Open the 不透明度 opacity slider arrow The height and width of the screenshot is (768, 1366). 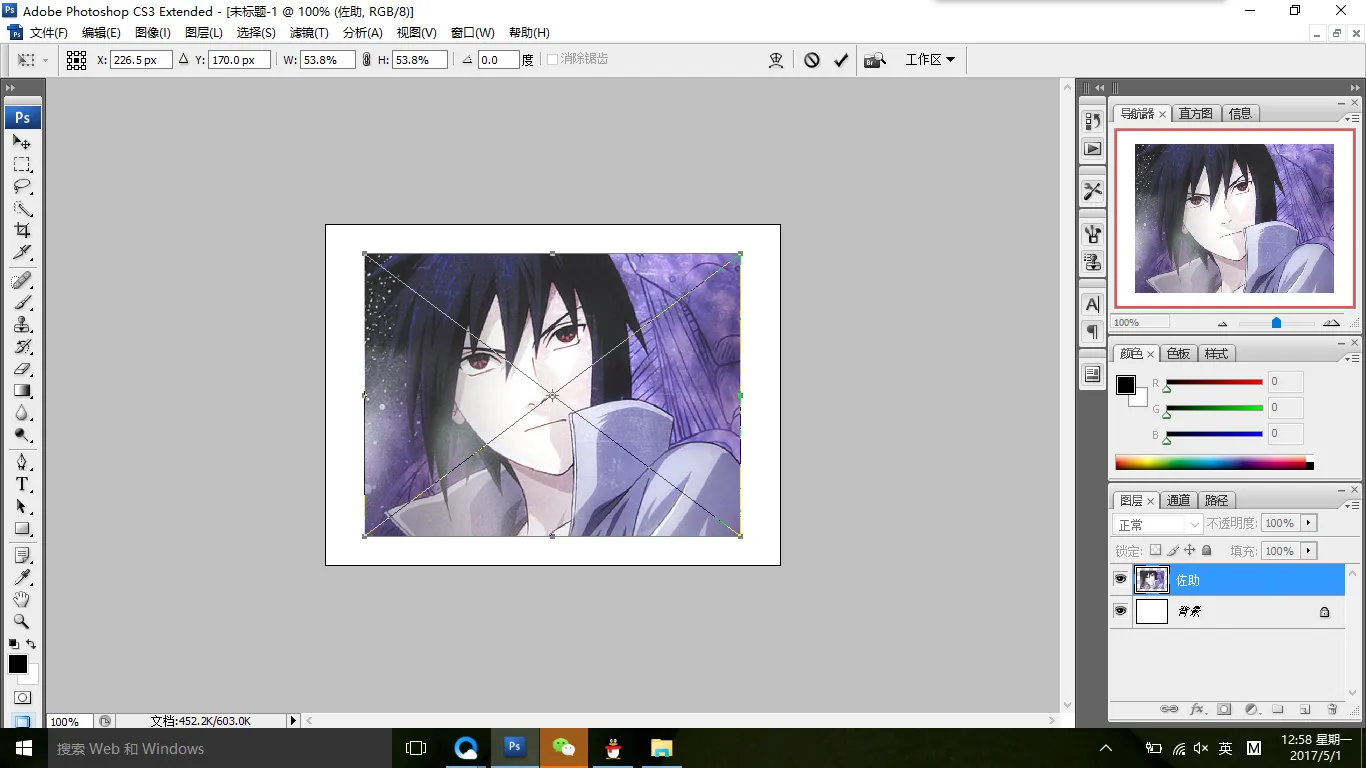point(1309,523)
